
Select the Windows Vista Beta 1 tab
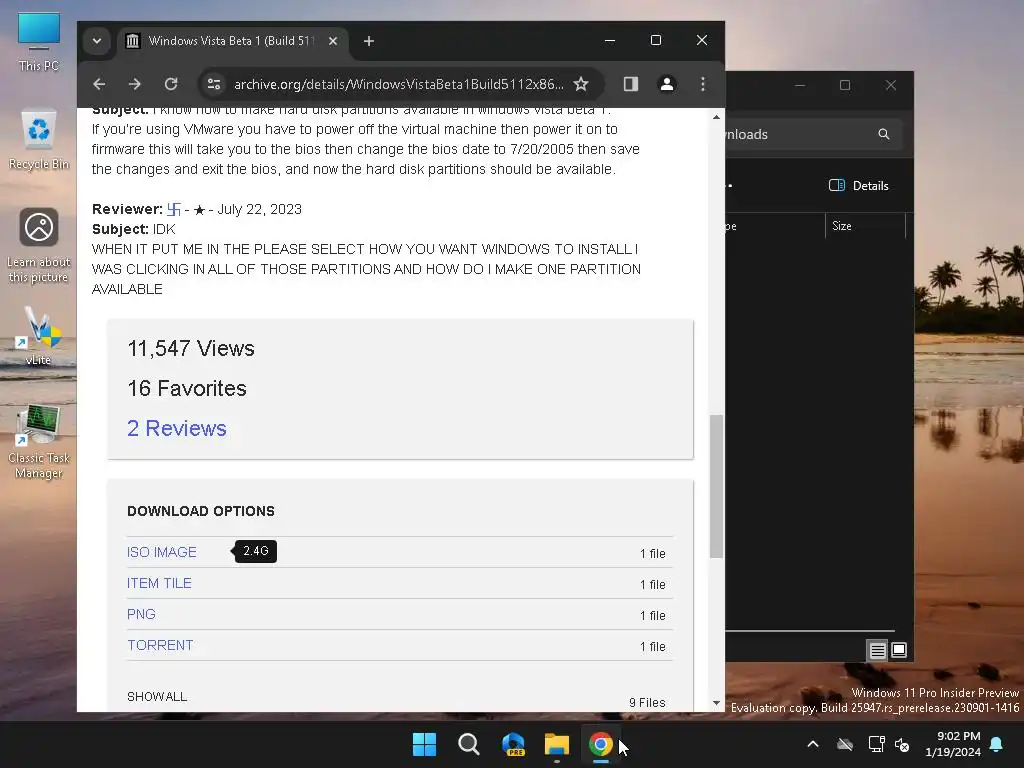pyautogui.click(x=232, y=41)
